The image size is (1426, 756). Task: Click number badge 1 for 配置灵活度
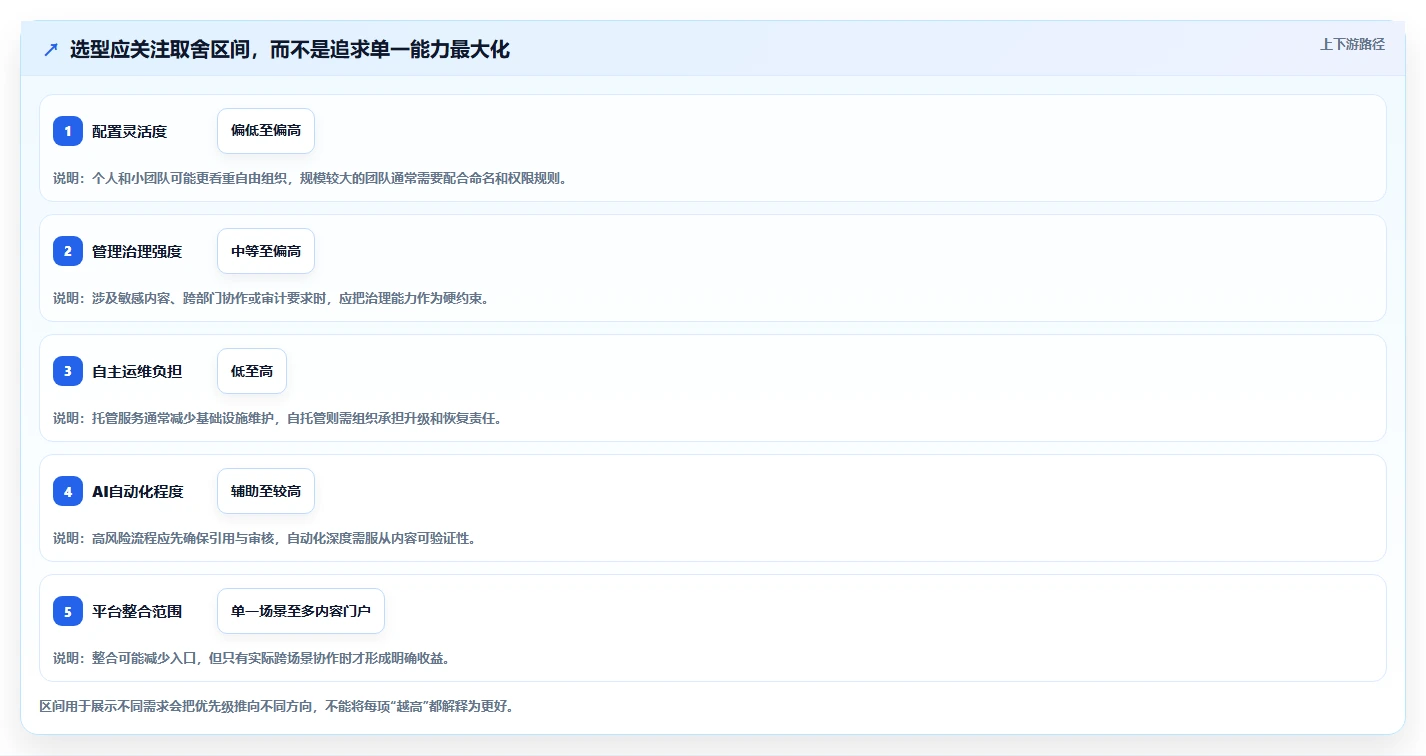(x=68, y=131)
